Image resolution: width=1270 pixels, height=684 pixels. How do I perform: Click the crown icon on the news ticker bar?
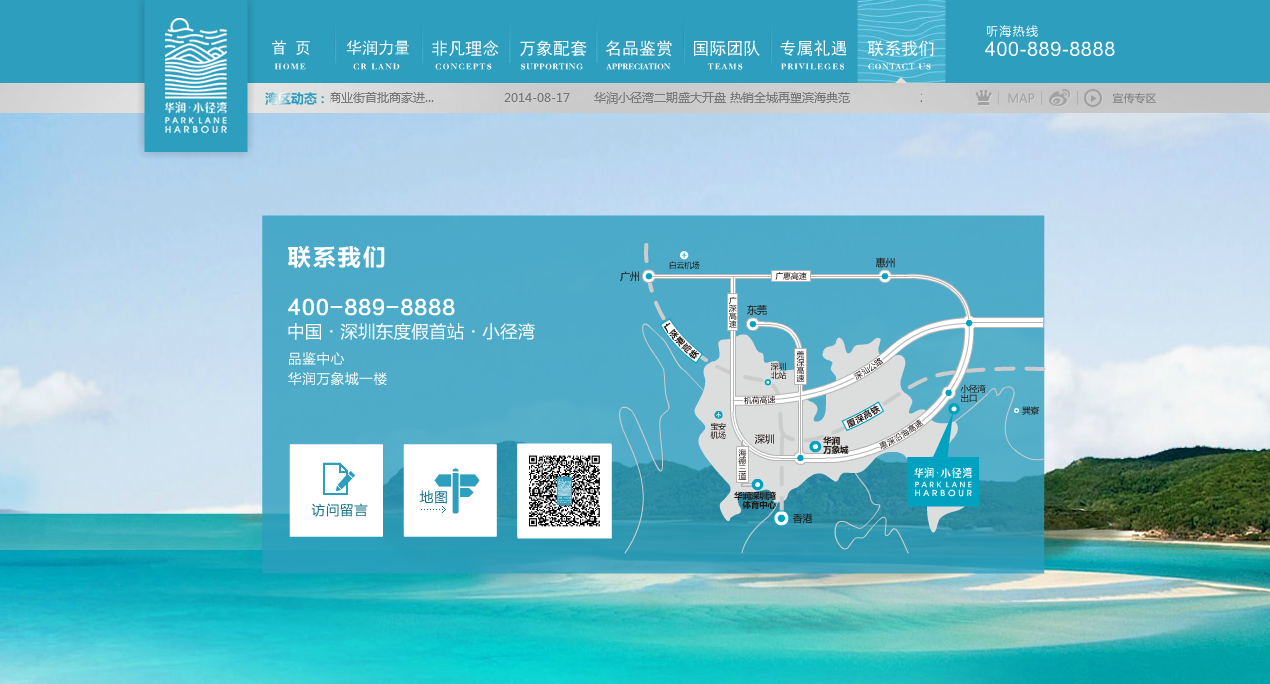[984, 98]
